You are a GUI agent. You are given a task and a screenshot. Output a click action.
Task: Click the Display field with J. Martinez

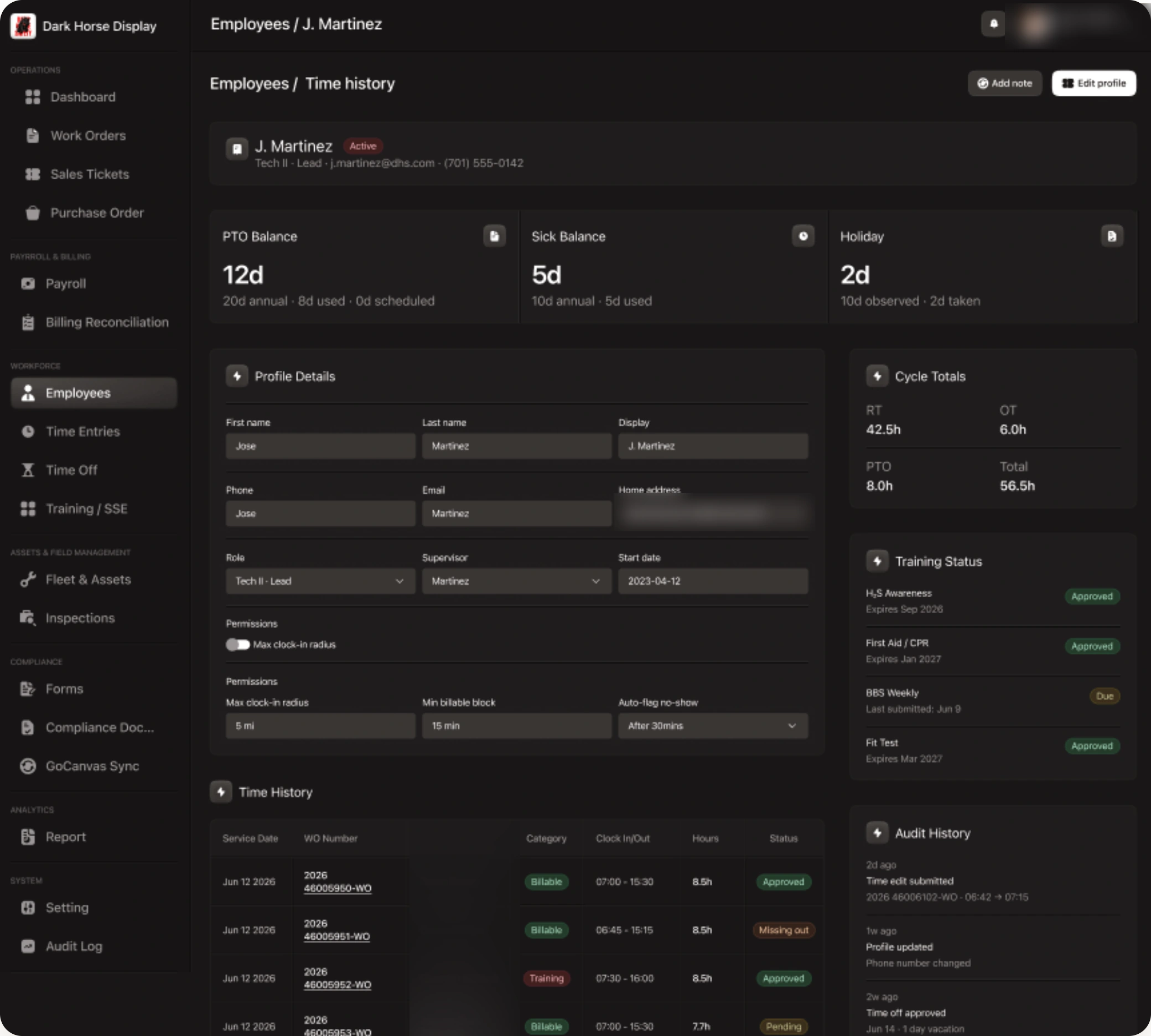pyautogui.click(x=713, y=446)
